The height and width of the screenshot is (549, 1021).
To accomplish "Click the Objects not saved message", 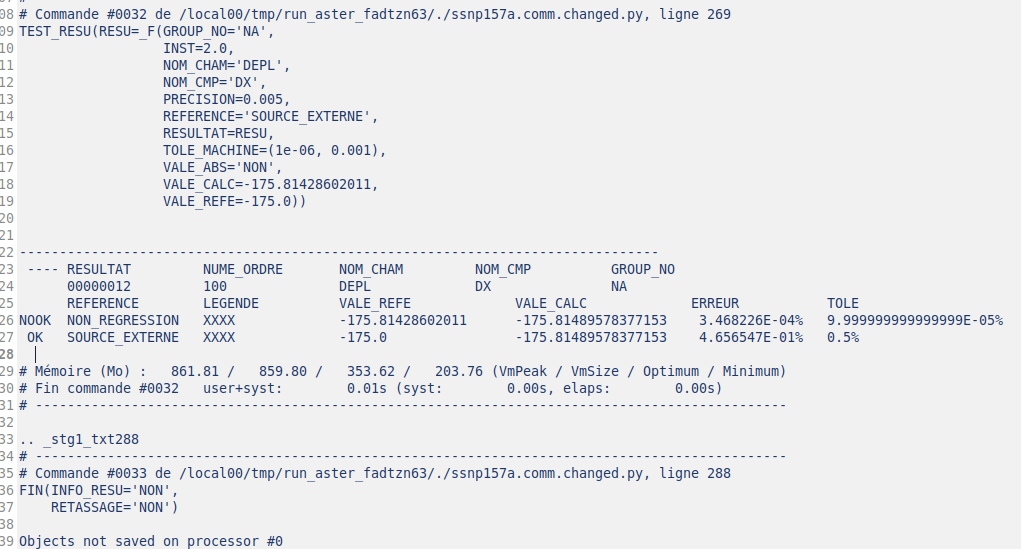I will 151,541.
